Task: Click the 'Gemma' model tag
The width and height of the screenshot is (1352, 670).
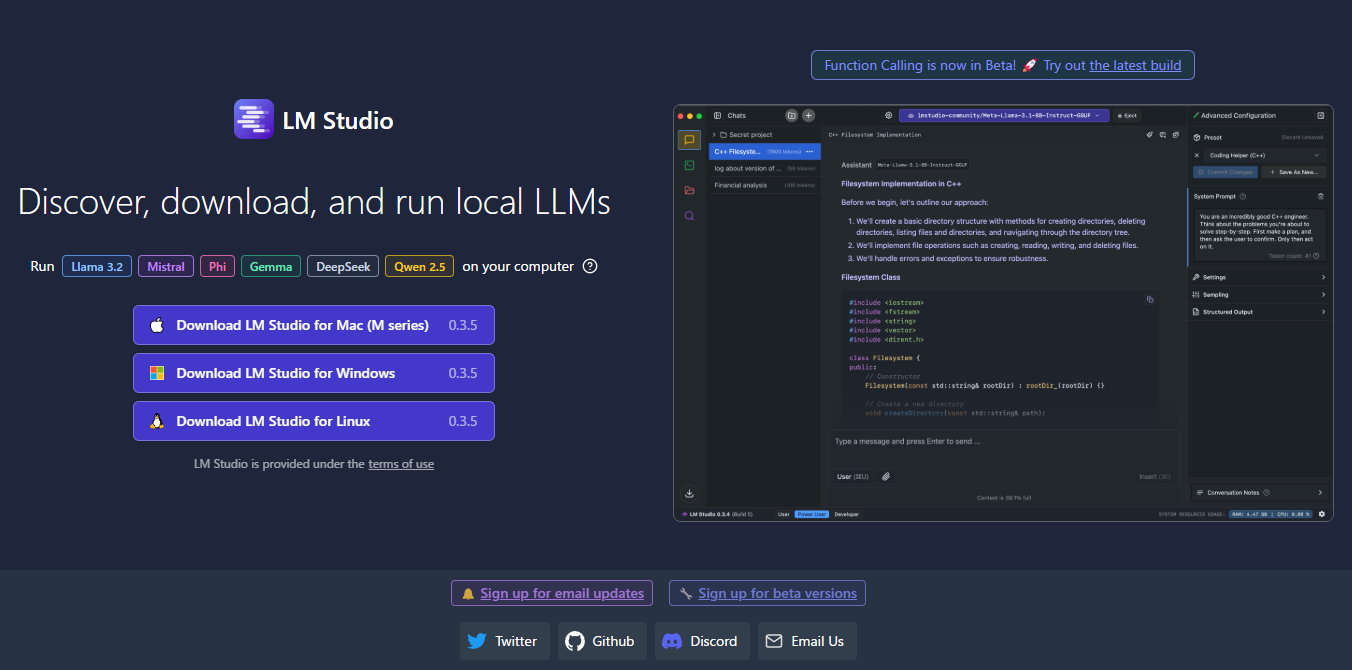Action: (x=271, y=266)
